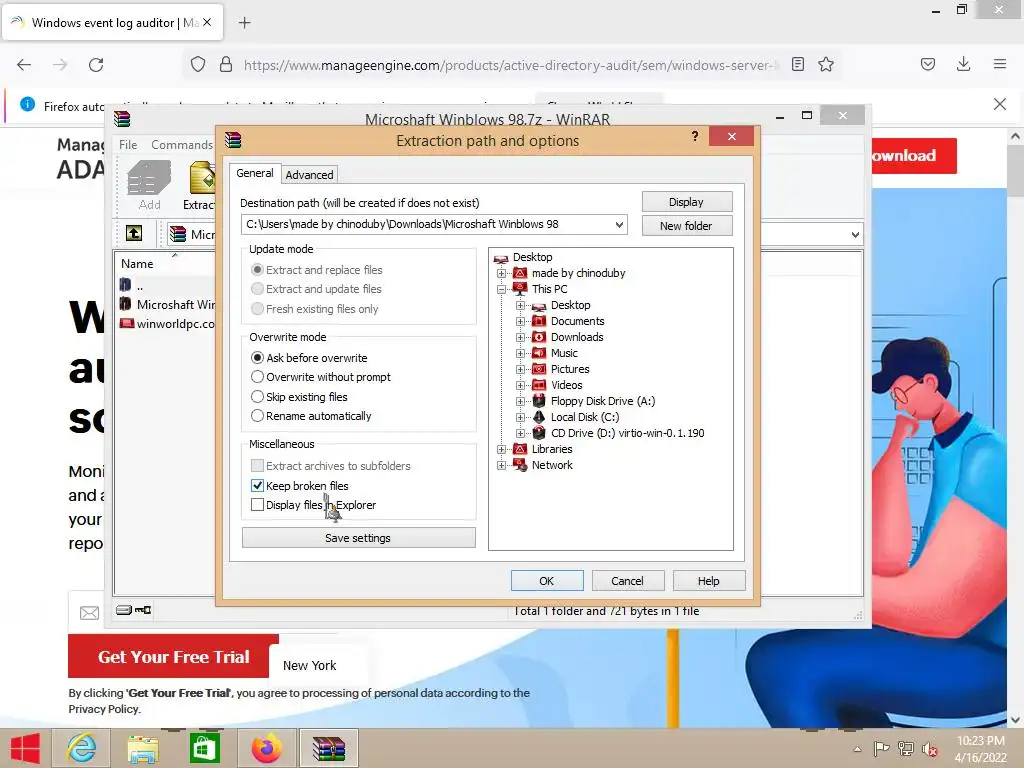Select Network in the folder tree

pos(552,465)
